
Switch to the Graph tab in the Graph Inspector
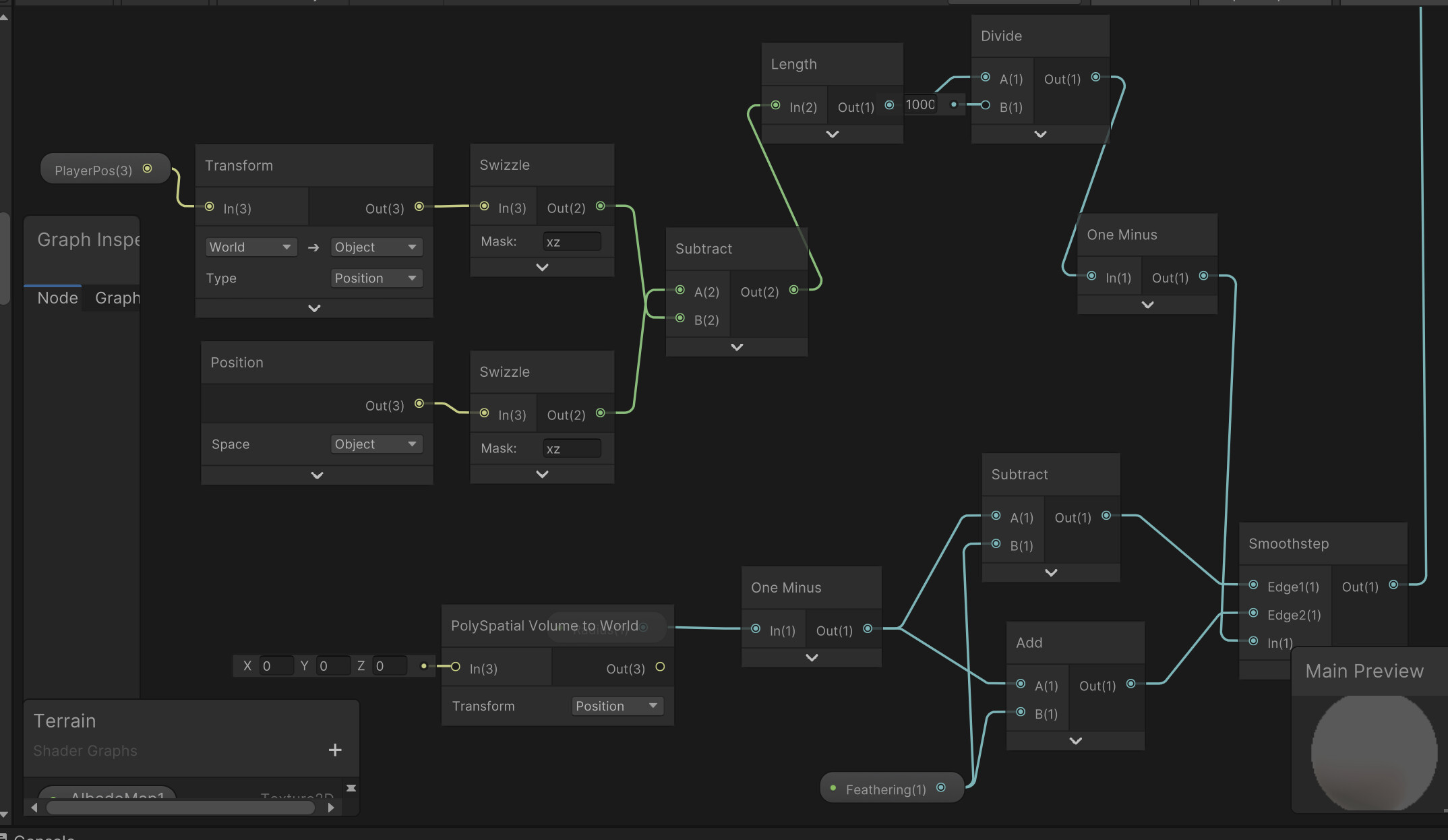[x=119, y=297]
